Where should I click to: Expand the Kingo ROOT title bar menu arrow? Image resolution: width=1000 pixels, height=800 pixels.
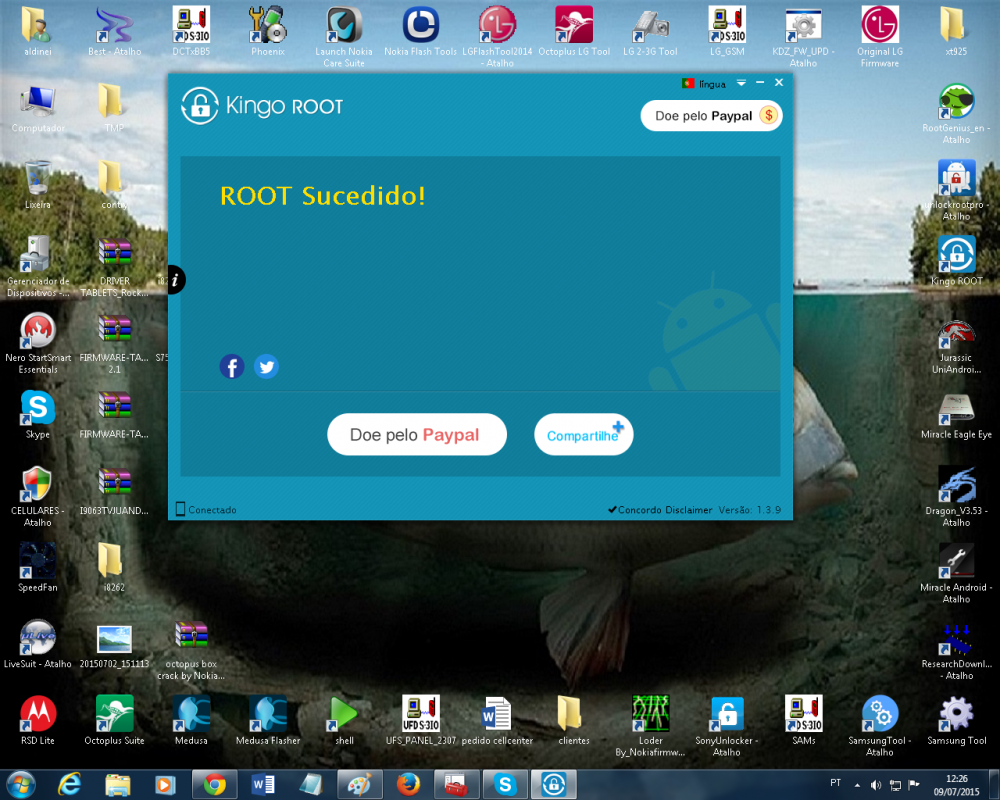pos(741,83)
